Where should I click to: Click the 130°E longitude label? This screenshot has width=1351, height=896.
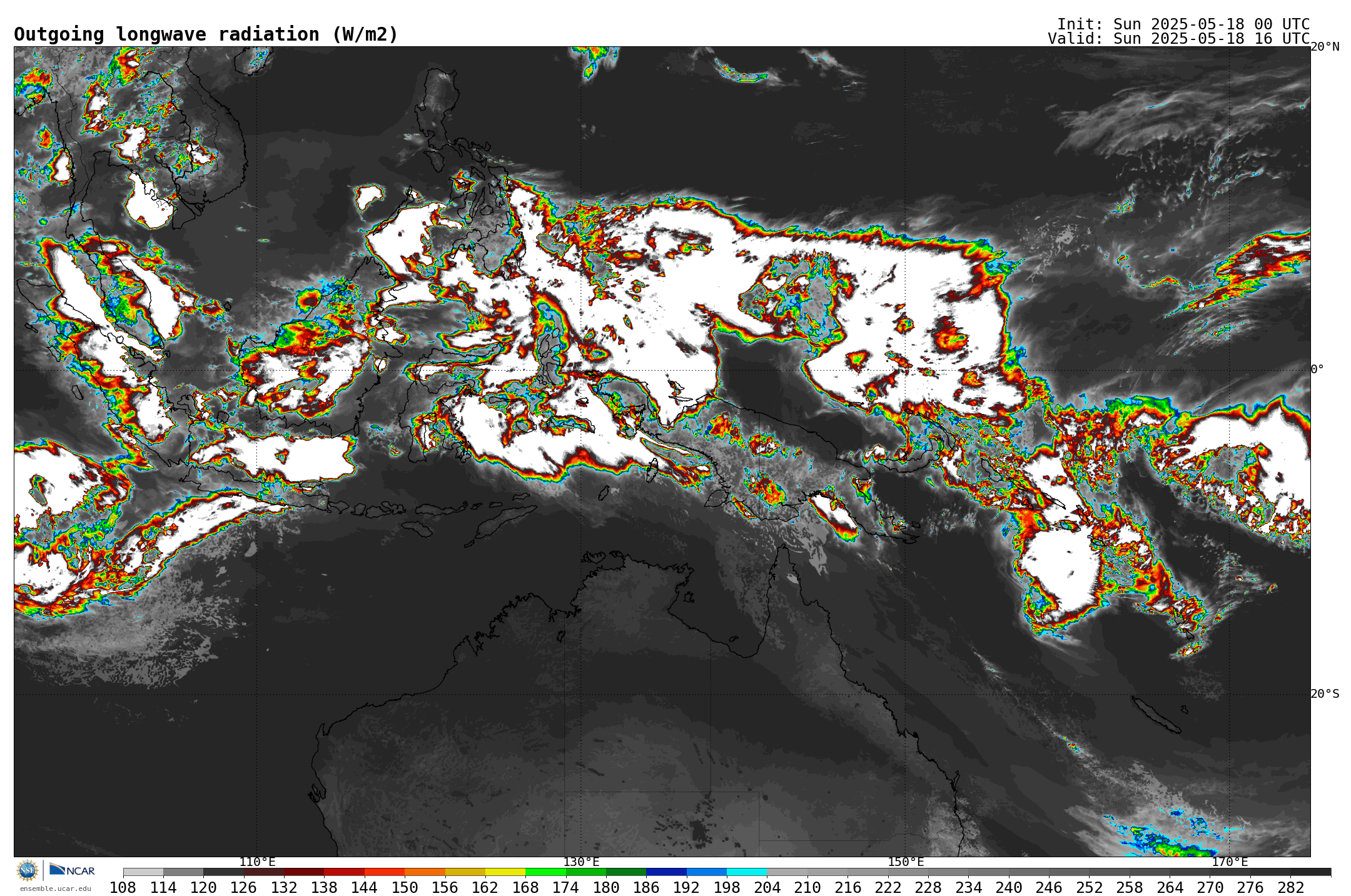click(x=581, y=862)
